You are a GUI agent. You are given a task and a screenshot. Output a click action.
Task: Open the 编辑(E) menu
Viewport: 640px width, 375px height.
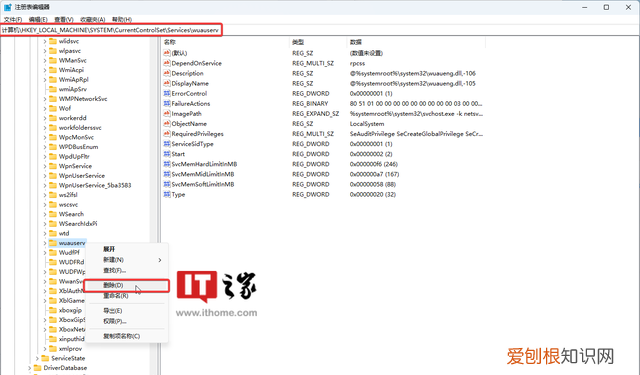[x=38, y=20]
